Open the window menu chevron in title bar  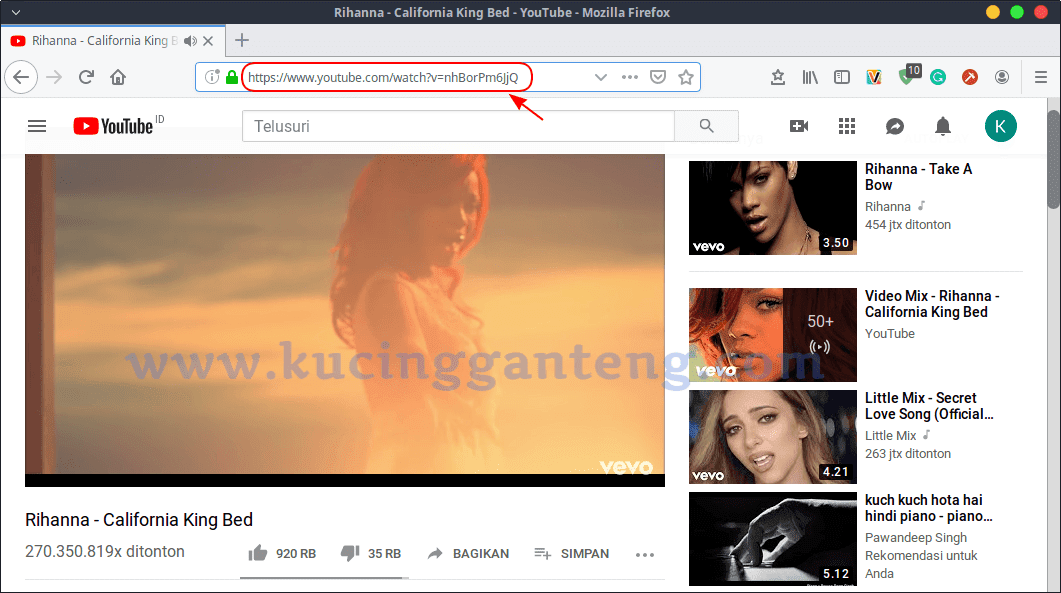point(16,12)
